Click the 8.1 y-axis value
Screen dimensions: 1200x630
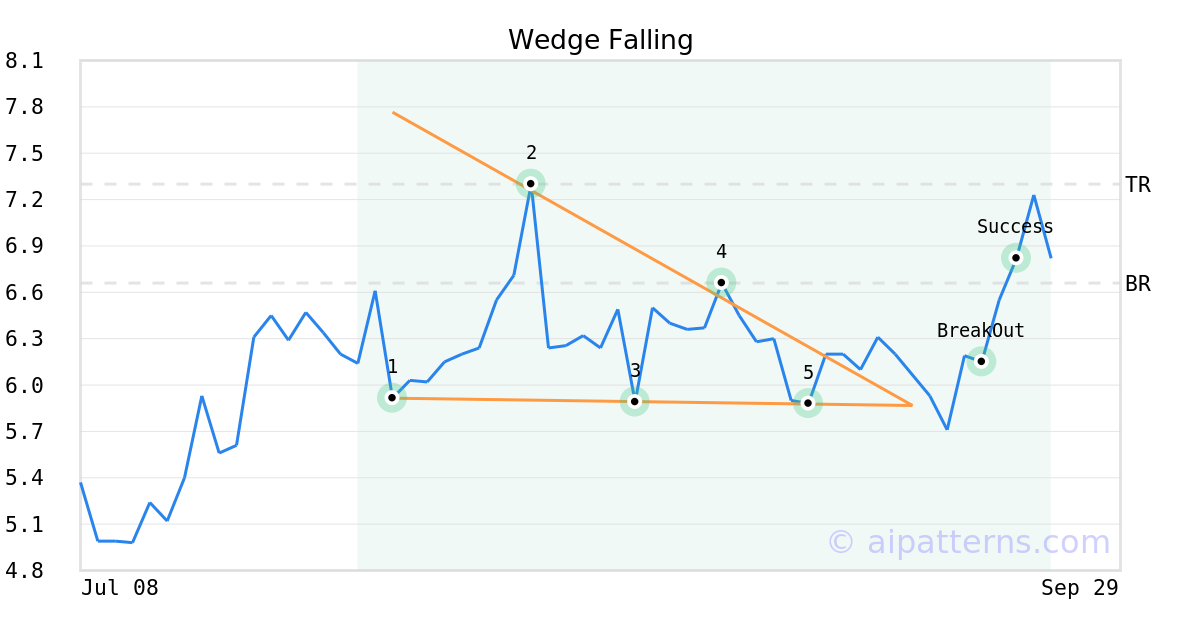pos(24,61)
